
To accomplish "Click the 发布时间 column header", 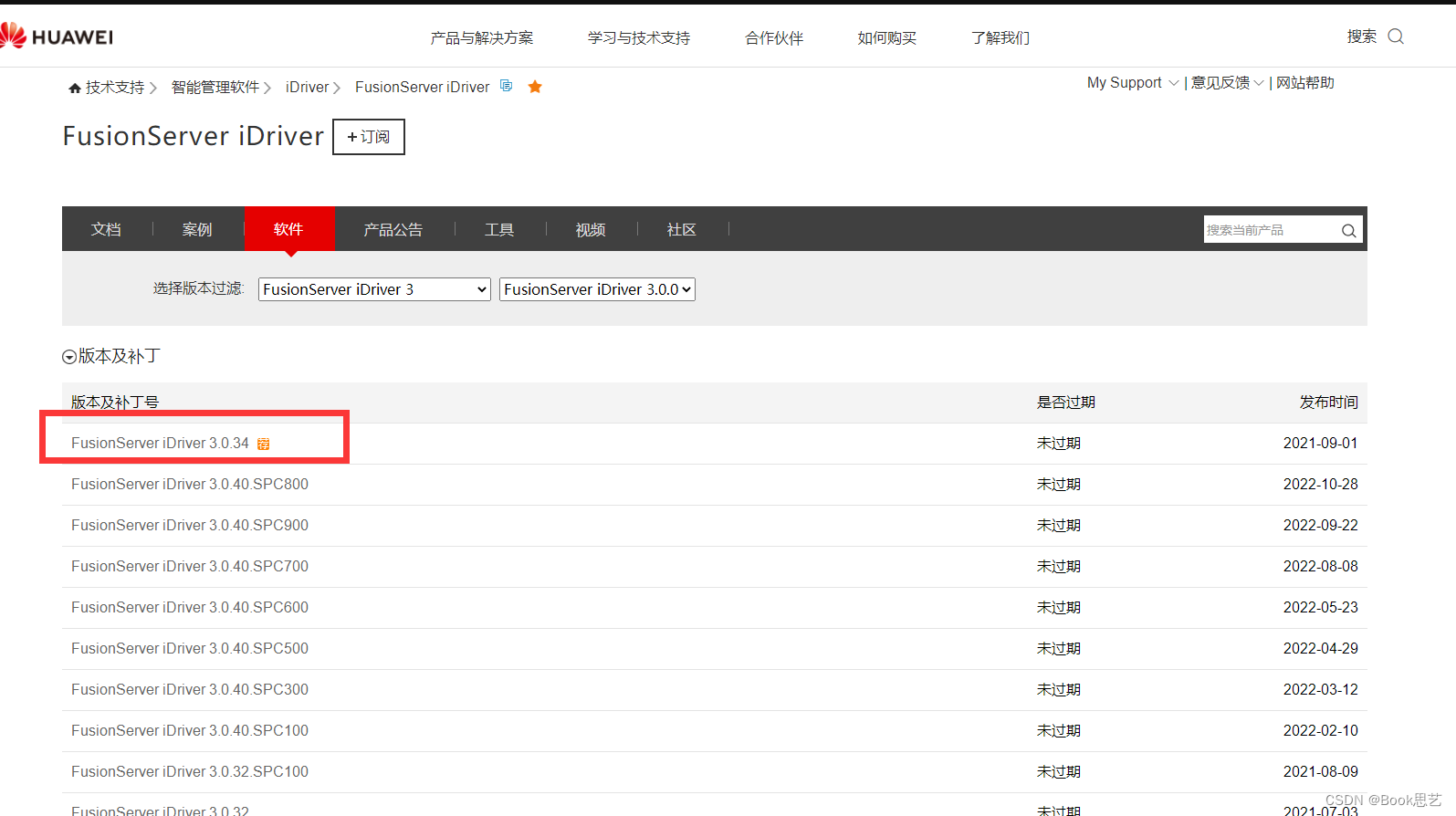I will point(1329,403).
